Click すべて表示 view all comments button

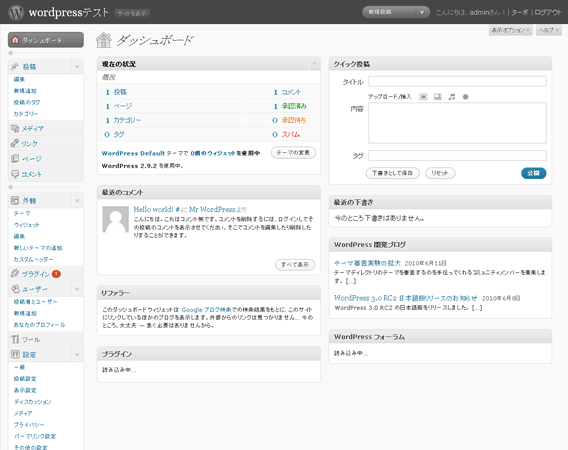[x=295, y=264]
